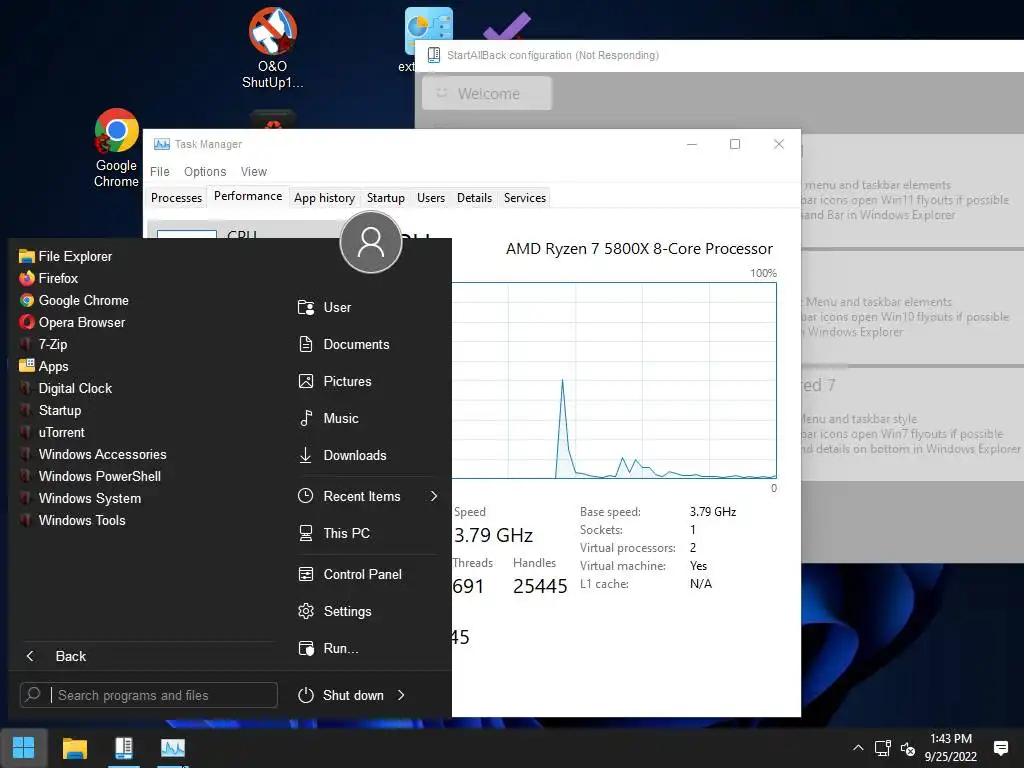Switch to Details tab
This screenshot has height=768, width=1024.
click(474, 198)
